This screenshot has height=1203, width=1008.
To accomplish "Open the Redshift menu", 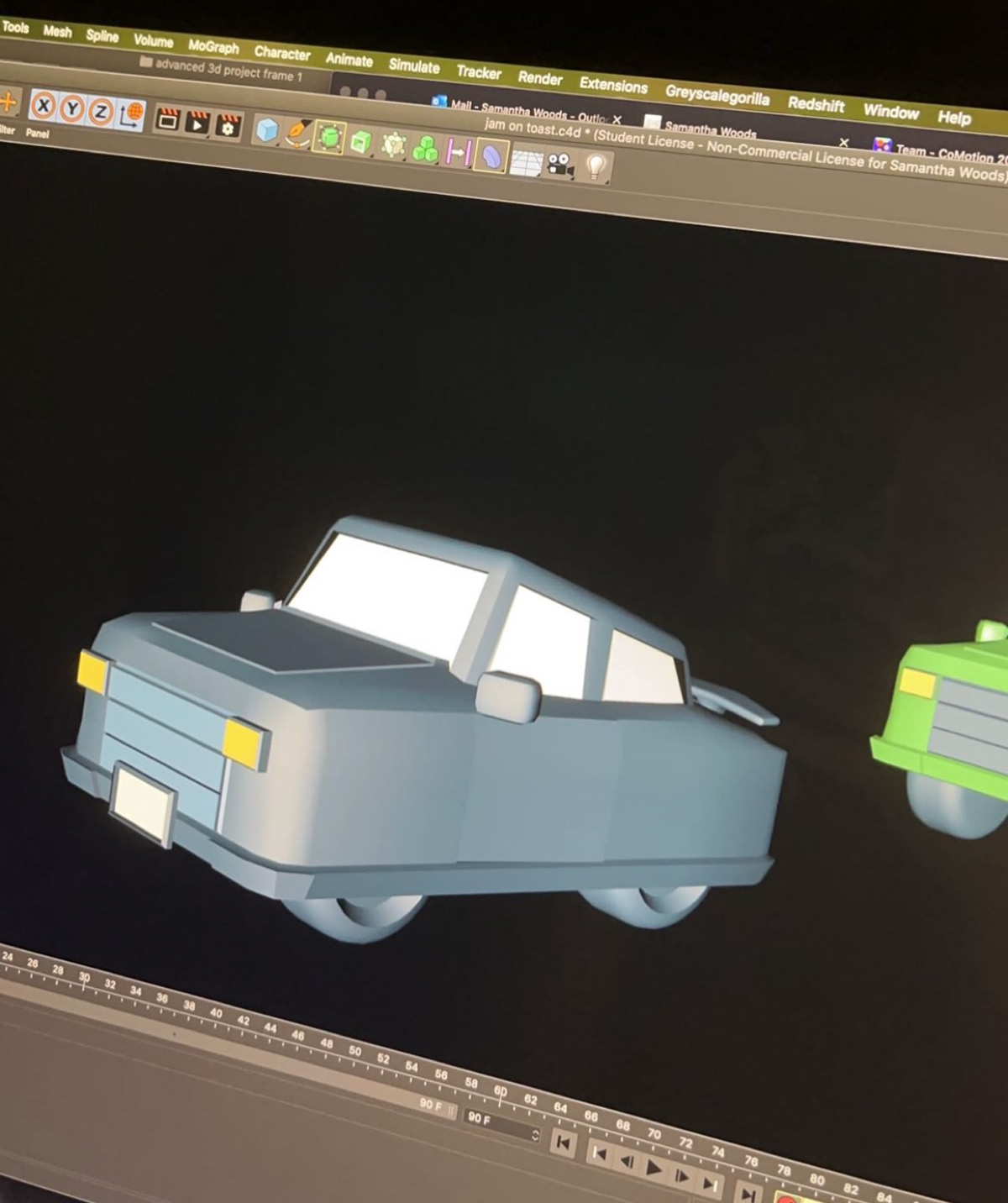I will click(816, 105).
